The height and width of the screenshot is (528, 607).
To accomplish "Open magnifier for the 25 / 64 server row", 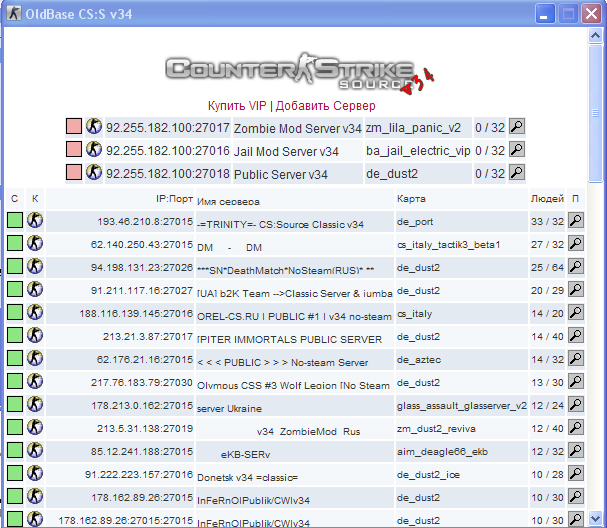I will (x=576, y=266).
